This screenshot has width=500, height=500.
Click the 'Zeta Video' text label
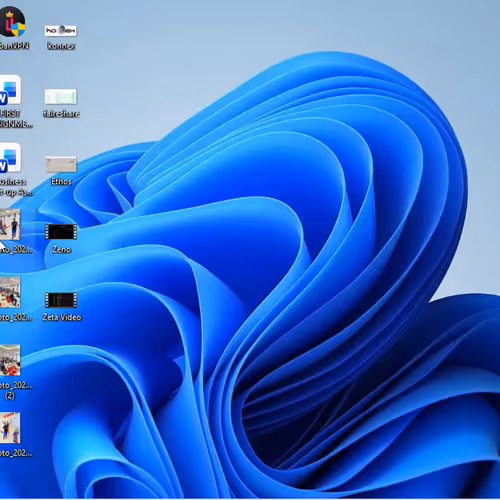tap(62, 317)
